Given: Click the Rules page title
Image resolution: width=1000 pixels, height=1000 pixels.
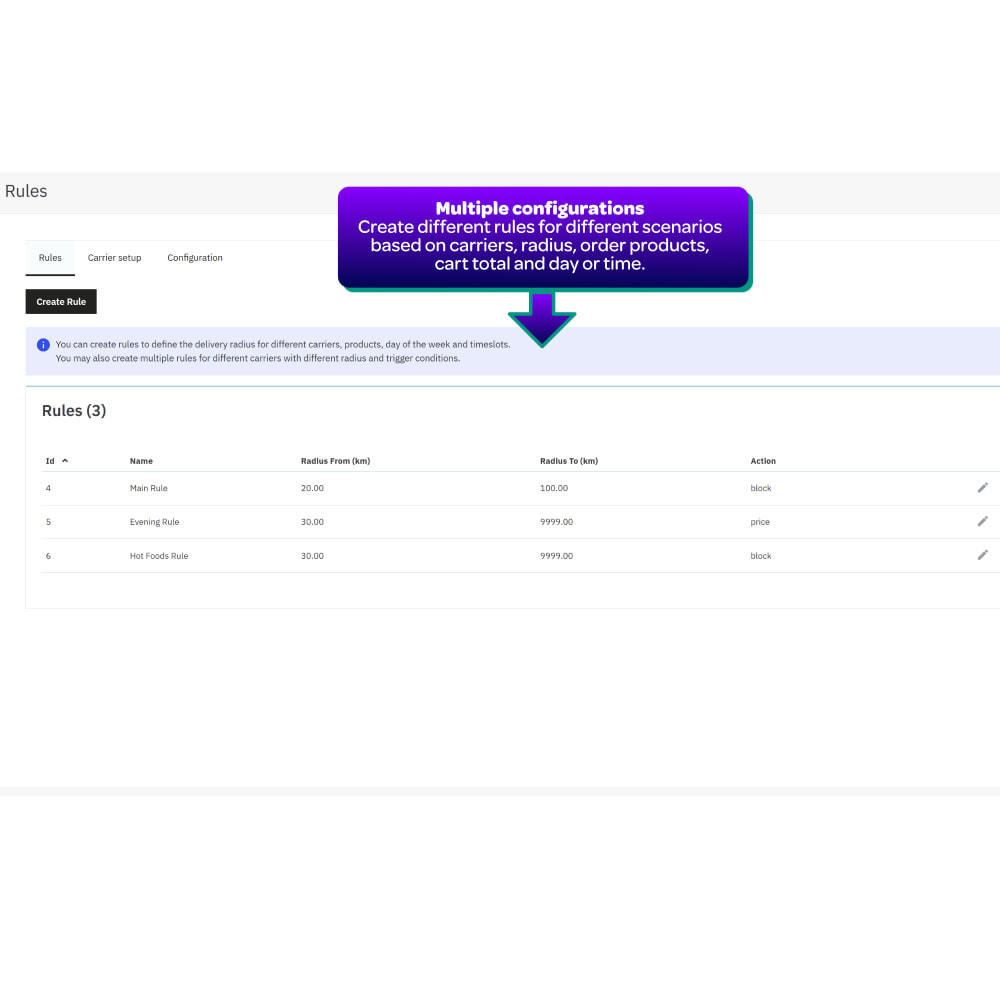Looking at the screenshot, I should (26, 191).
